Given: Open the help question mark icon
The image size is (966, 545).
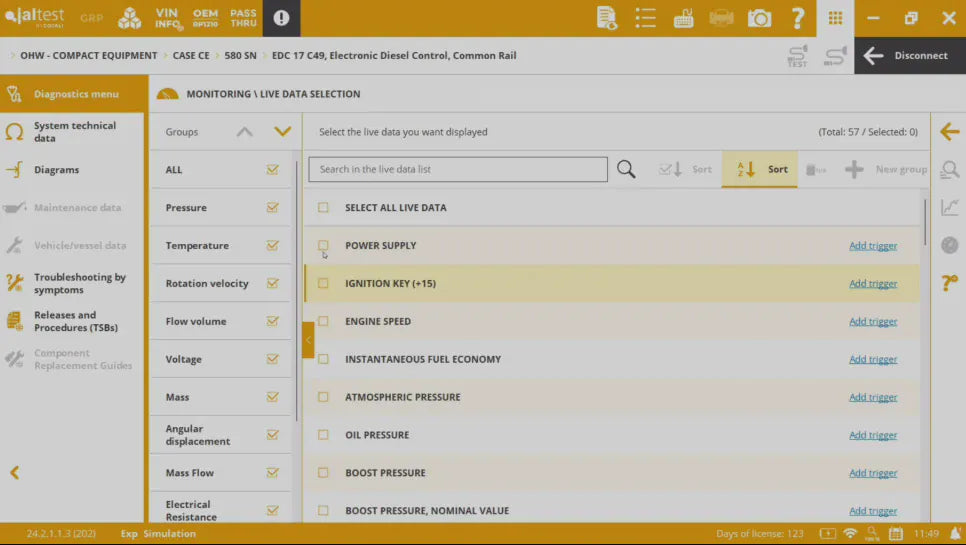Looking at the screenshot, I should pos(797,18).
